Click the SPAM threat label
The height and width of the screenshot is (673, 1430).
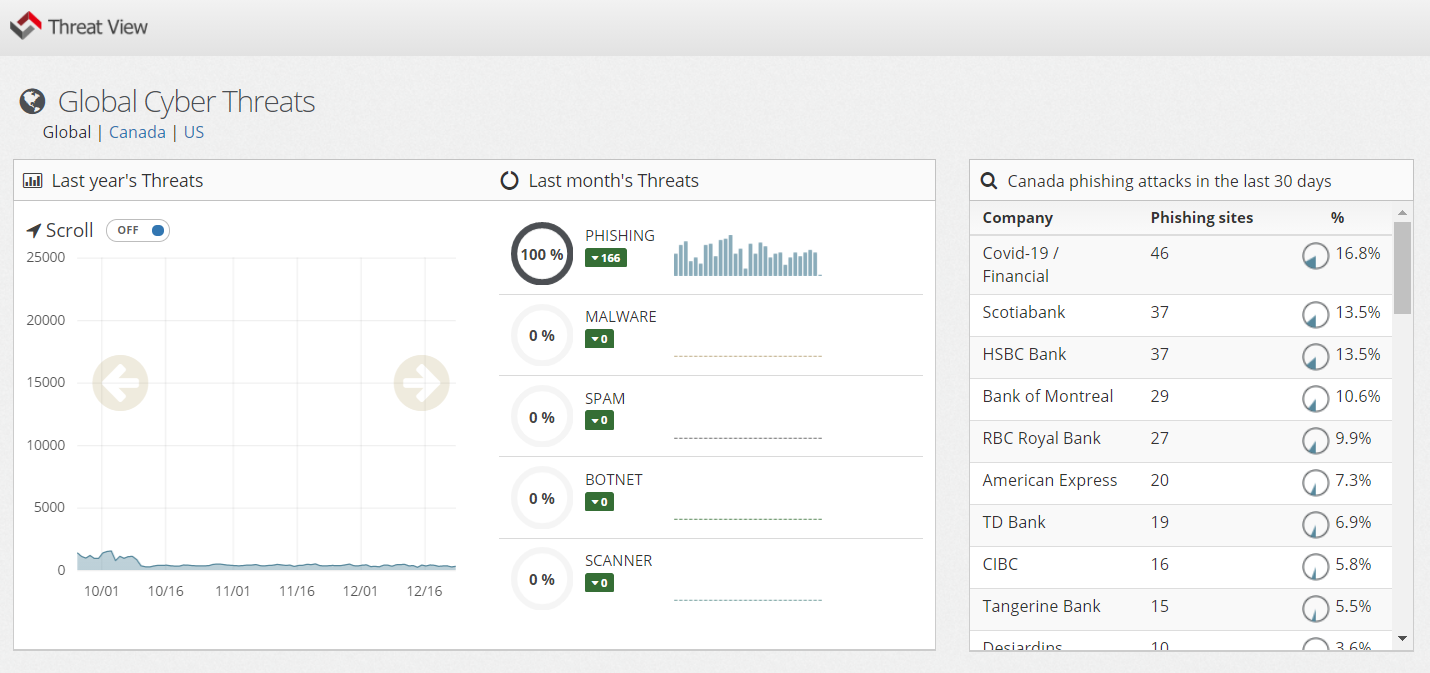pyautogui.click(x=605, y=398)
